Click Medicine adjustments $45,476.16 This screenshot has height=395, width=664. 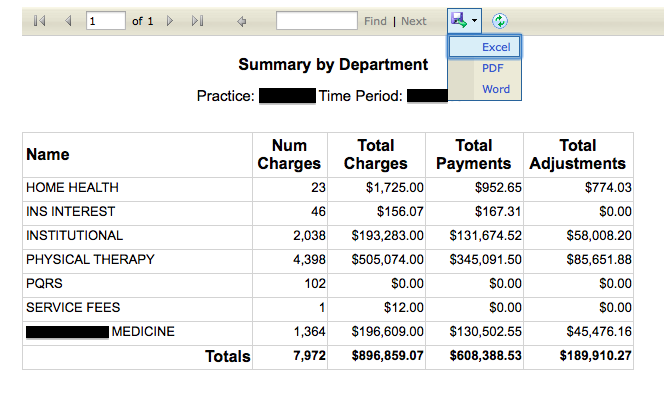599,331
